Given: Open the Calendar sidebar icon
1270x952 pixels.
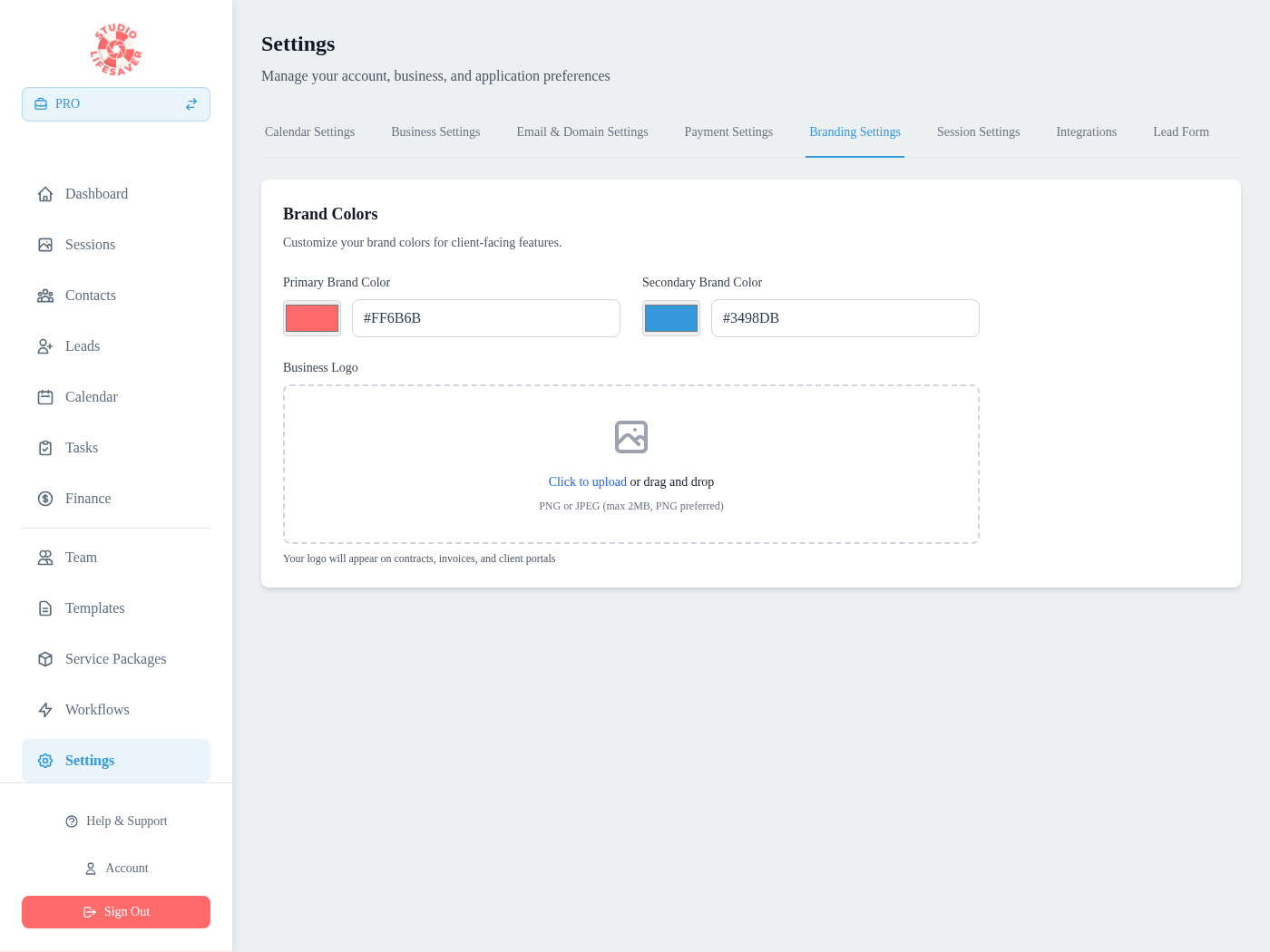Looking at the screenshot, I should 45,396.
